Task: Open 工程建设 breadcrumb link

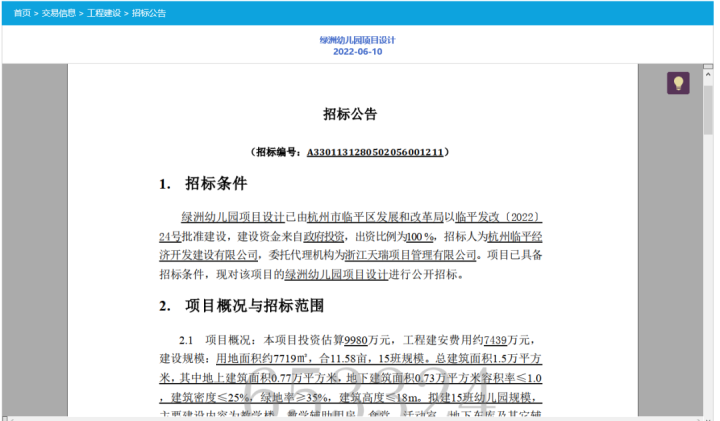Action: point(104,13)
